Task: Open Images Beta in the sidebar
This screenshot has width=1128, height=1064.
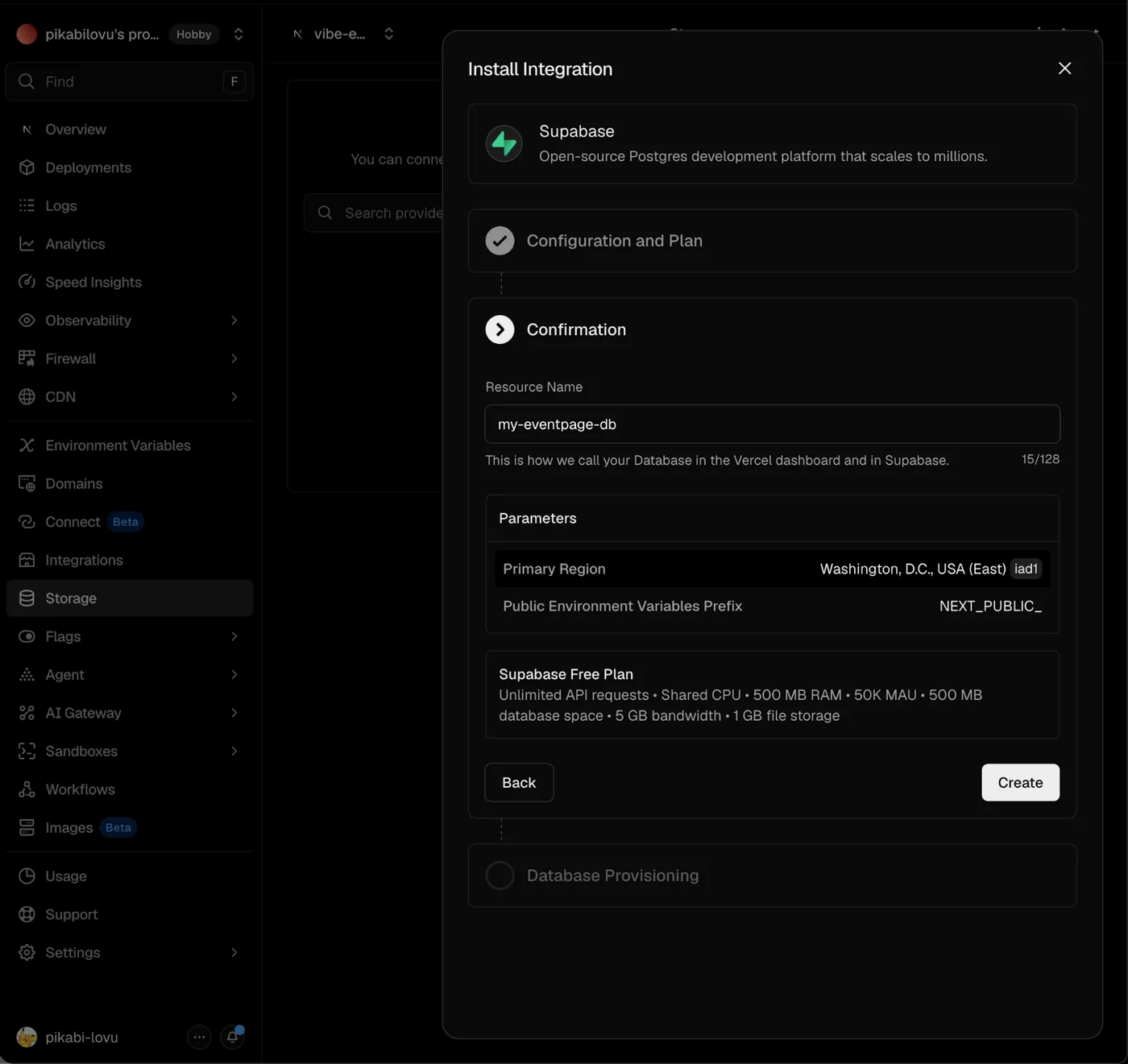Action: point(130,828)
